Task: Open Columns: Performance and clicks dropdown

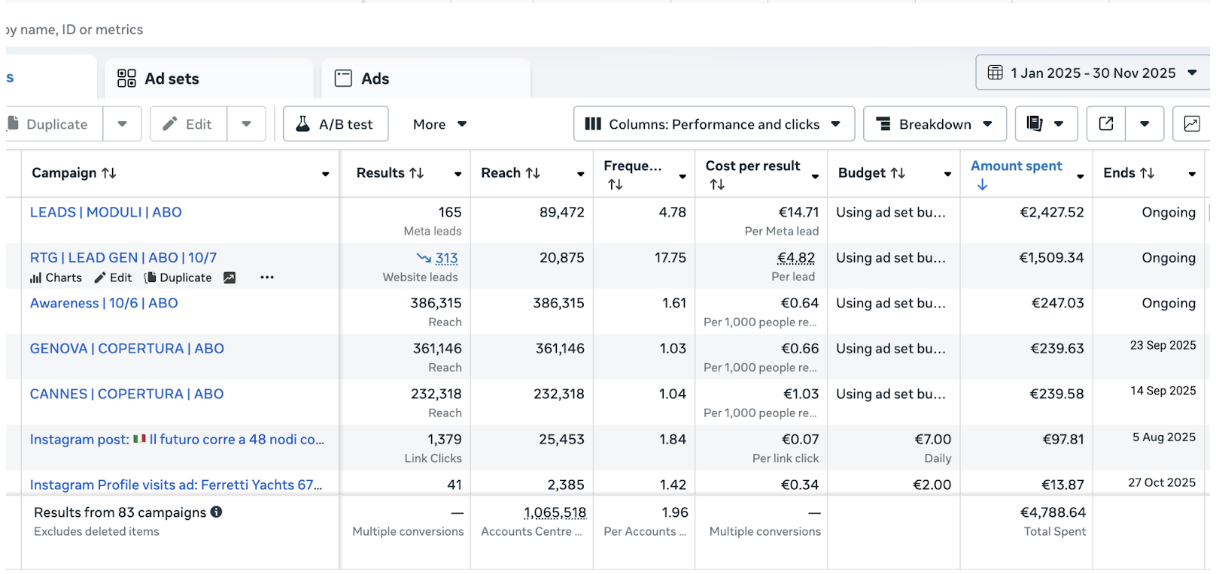Action: pos(714,124)
